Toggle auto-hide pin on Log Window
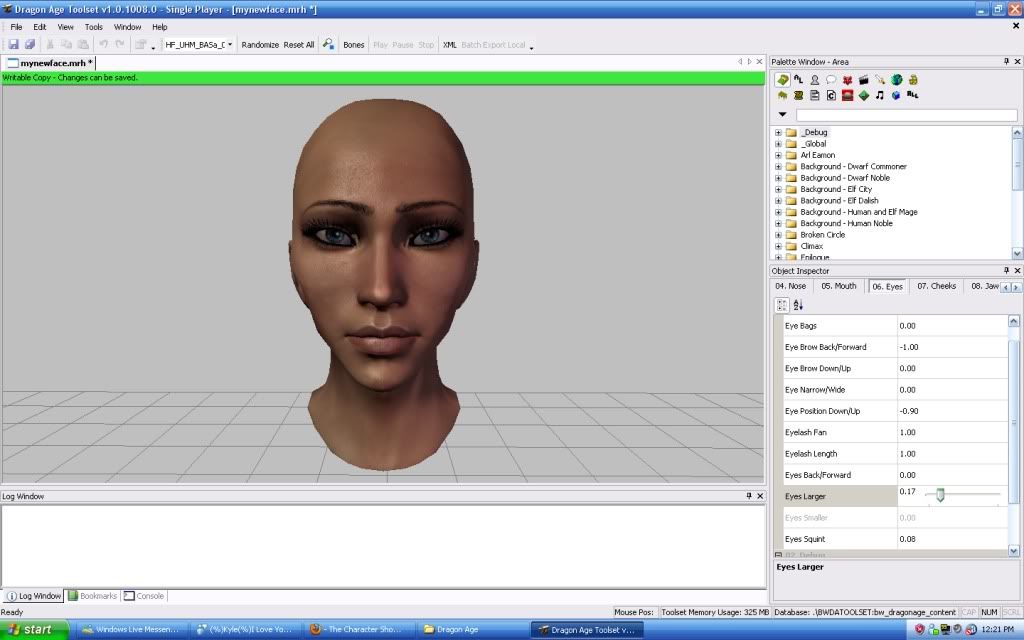 747,496
